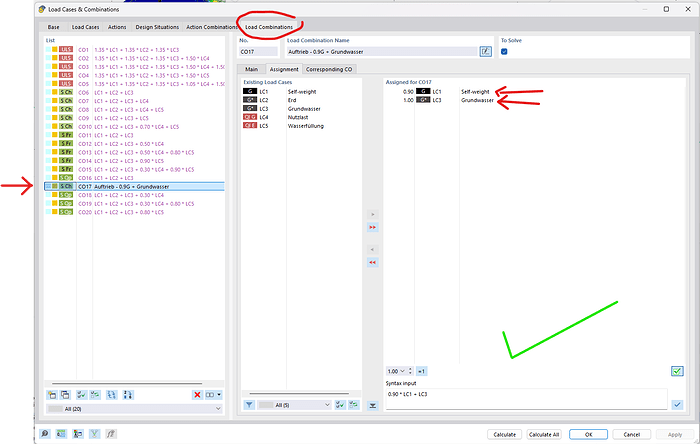Click the Syntax input field
The width and height of the screenshot is (700, 444).
(526, 398)
